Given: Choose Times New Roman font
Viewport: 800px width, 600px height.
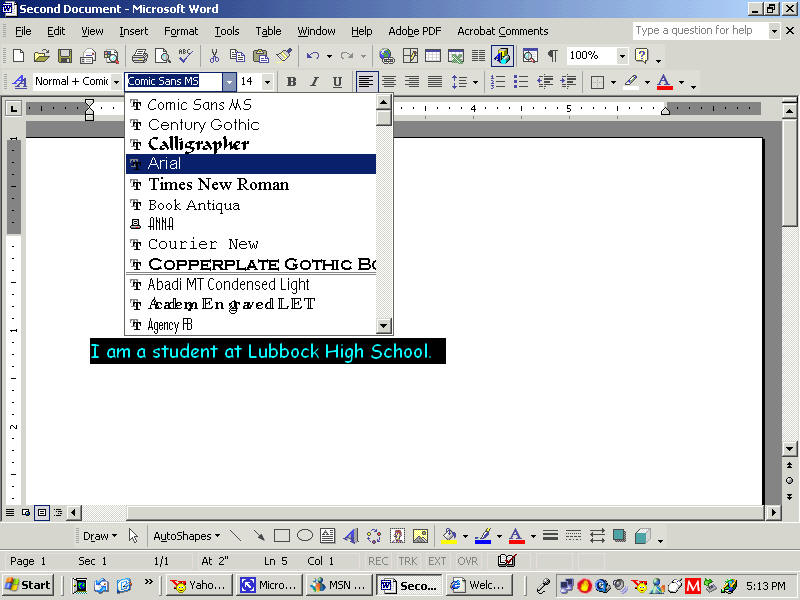Looking at the screenshot, I should tap(251, 184).
